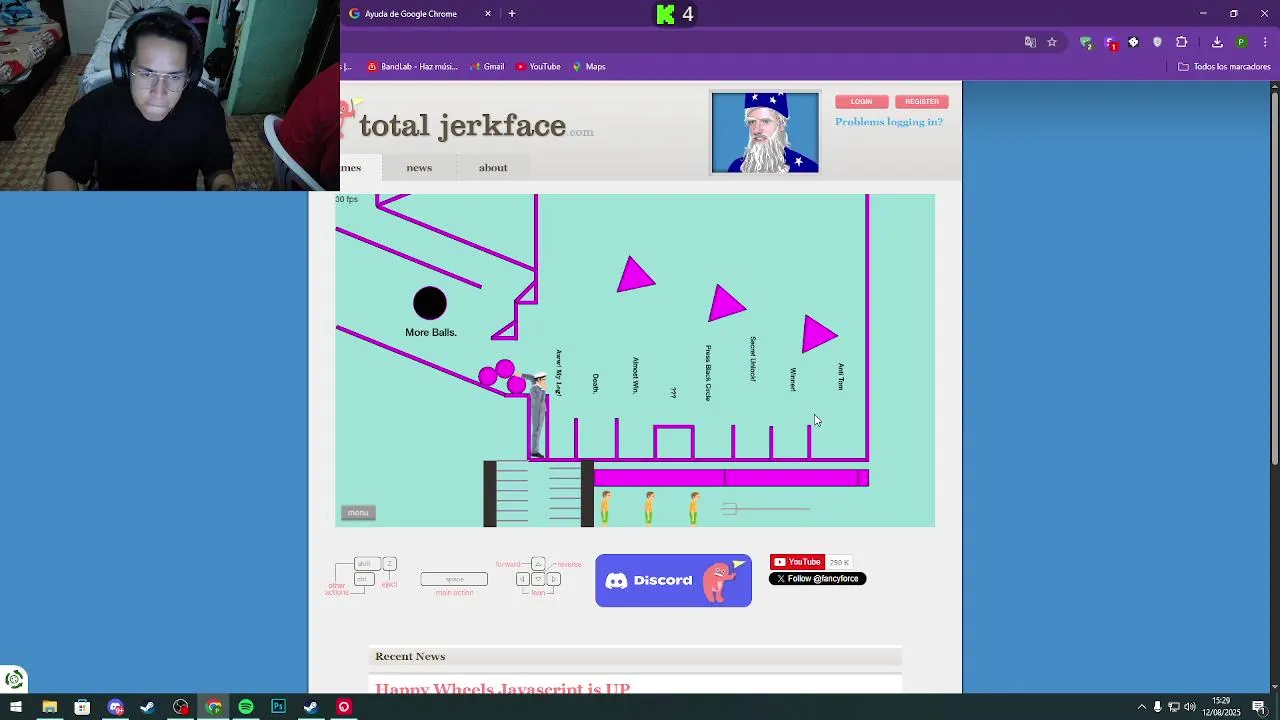Click the green K icon in title bar

point(665,14)
